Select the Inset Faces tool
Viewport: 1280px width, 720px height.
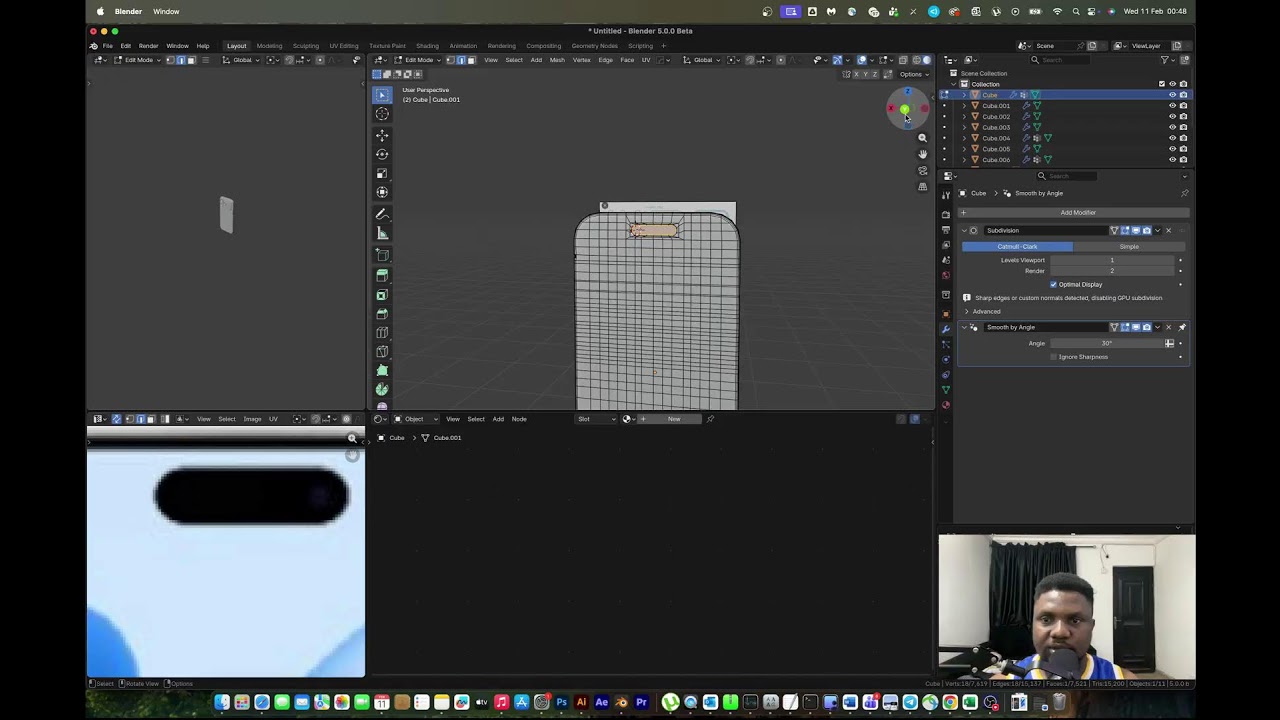click(382, 295)
